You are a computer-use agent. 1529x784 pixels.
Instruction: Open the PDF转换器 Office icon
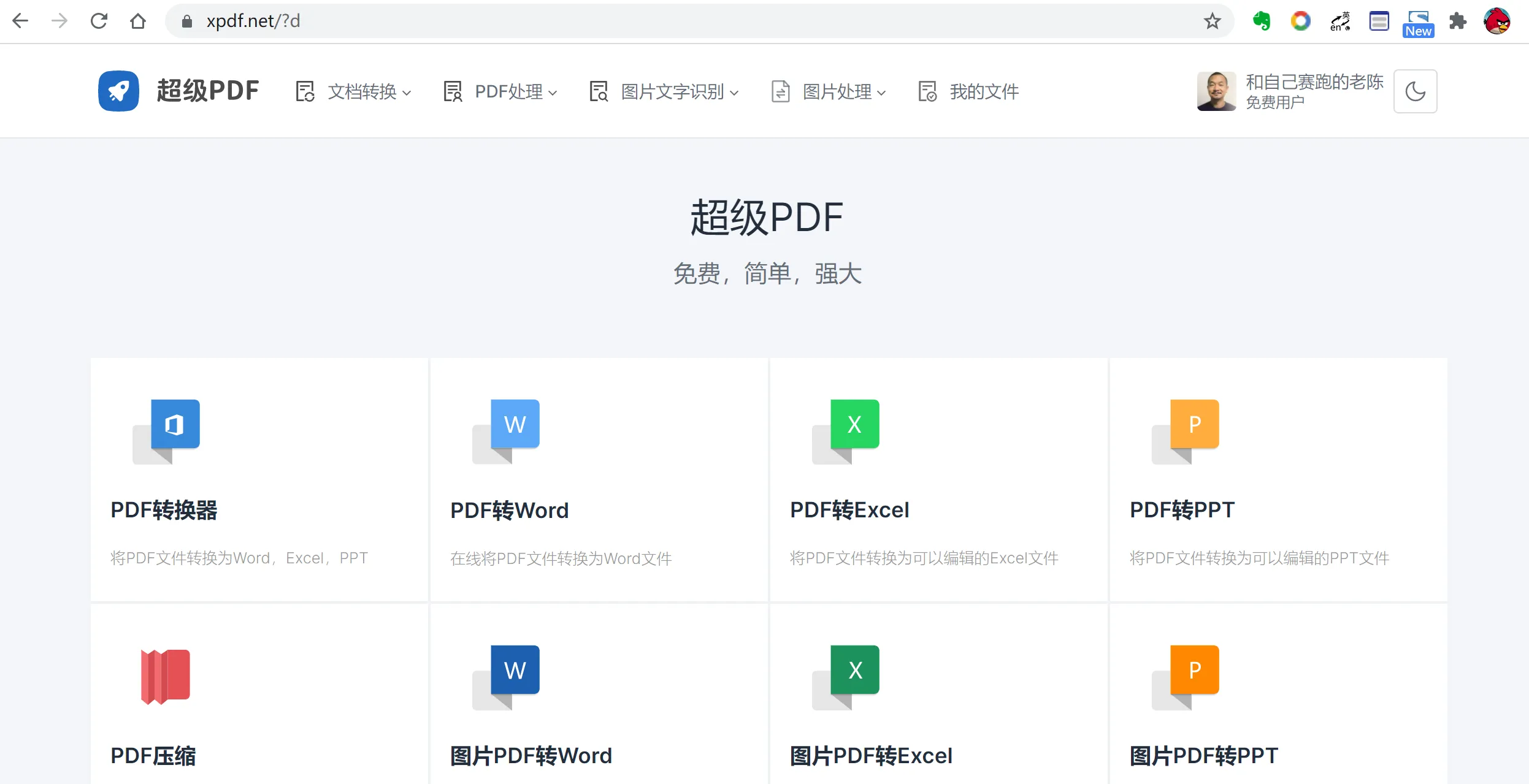point(166,432)
